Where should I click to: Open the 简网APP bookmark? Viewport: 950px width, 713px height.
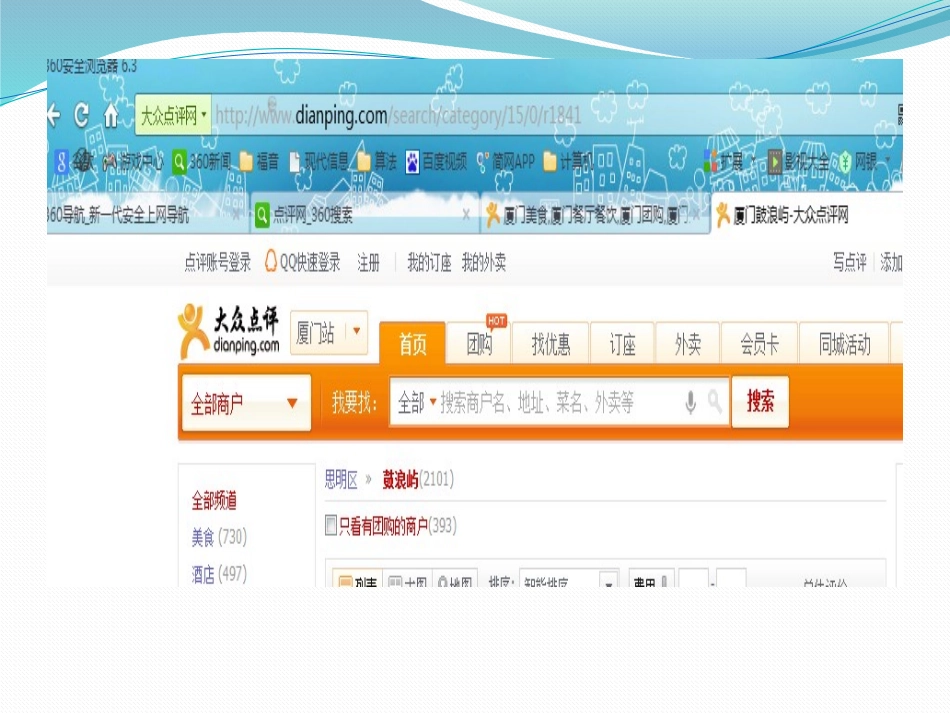505,162
